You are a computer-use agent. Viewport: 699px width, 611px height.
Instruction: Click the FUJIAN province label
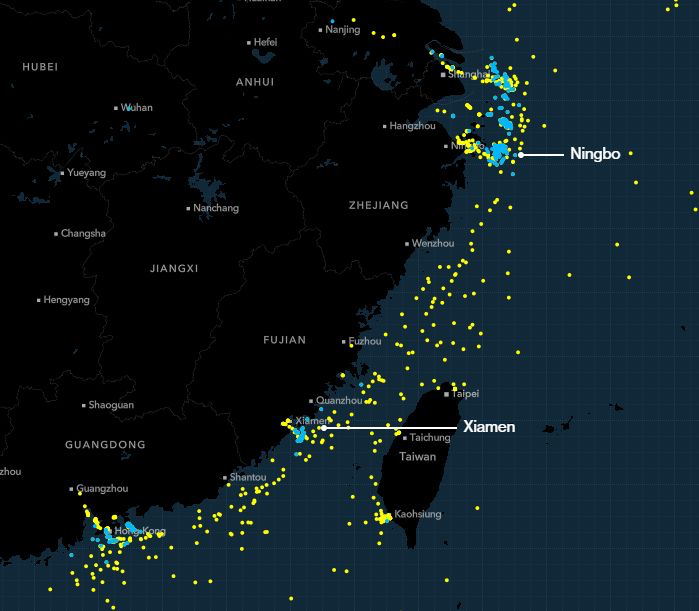coord(284,340)
